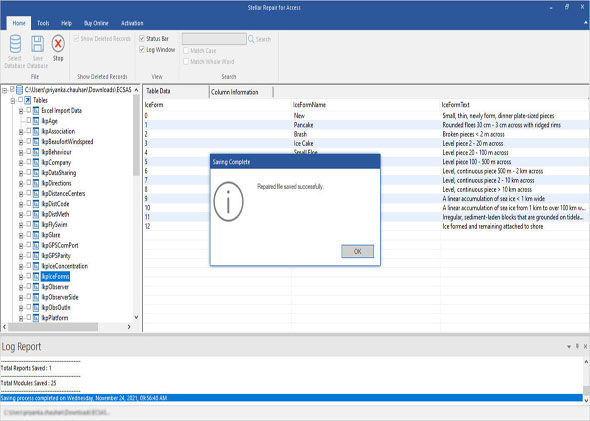Click the Select Database icon

15,44
